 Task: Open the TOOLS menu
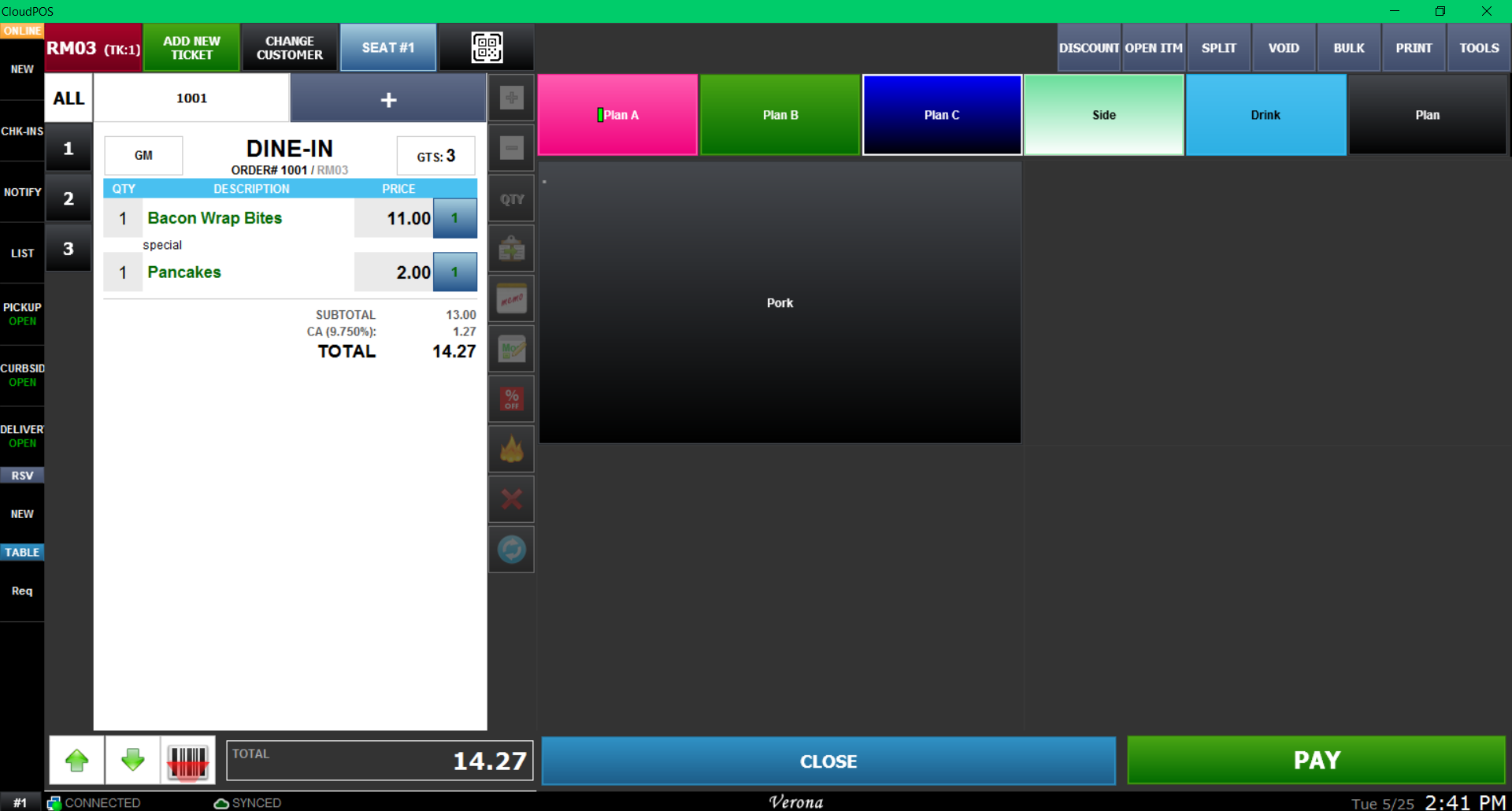coord(1478,48)
